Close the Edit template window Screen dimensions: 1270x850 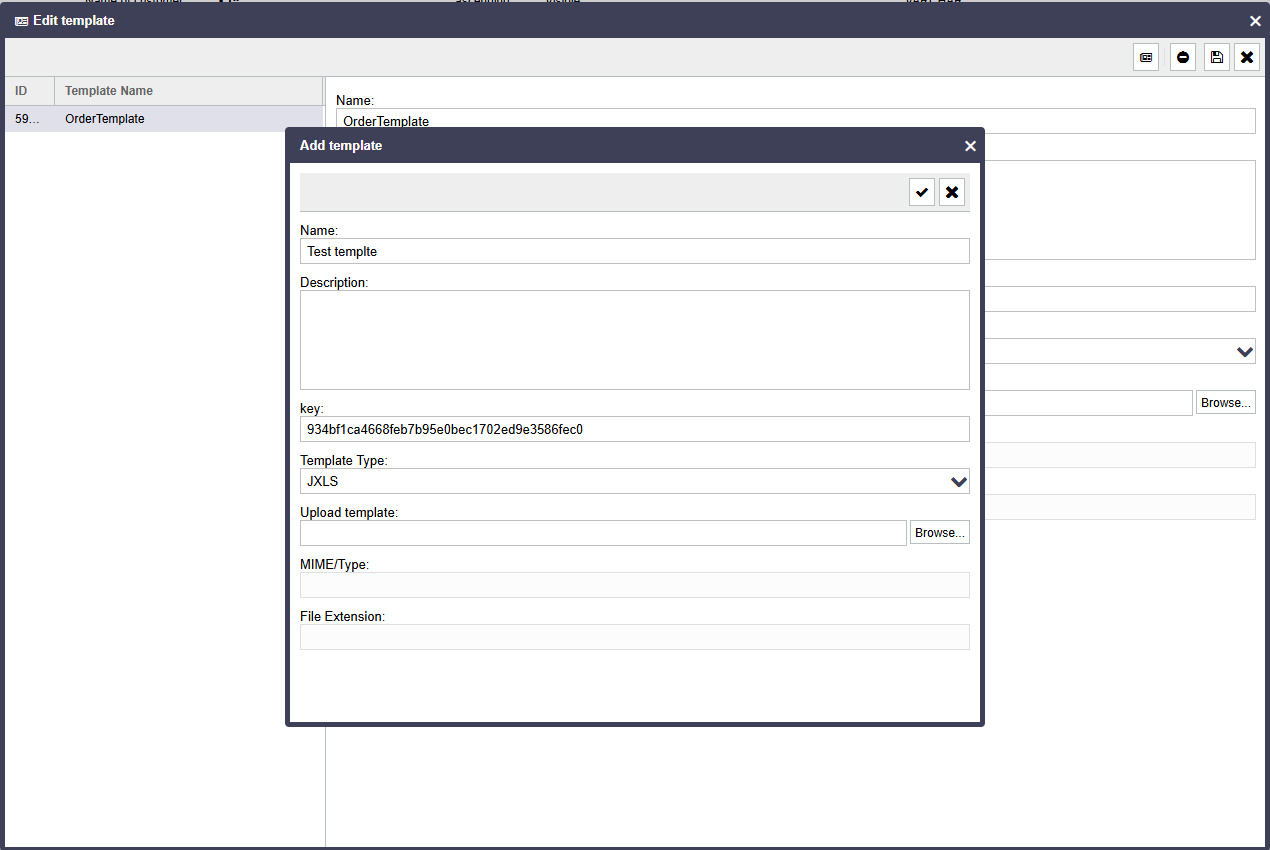coord(1255,21)
